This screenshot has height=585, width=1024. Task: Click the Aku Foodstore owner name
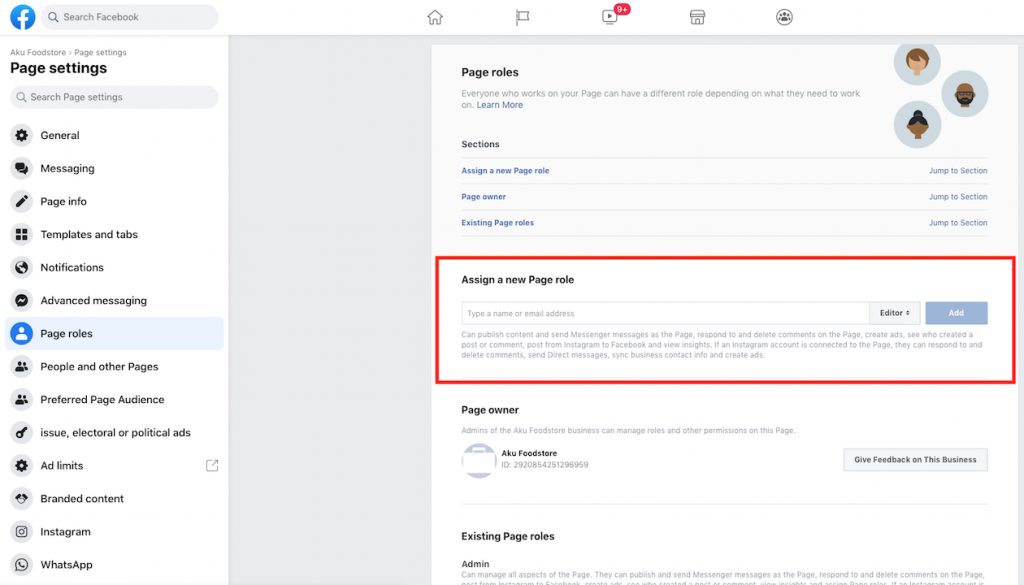point(529,453)
